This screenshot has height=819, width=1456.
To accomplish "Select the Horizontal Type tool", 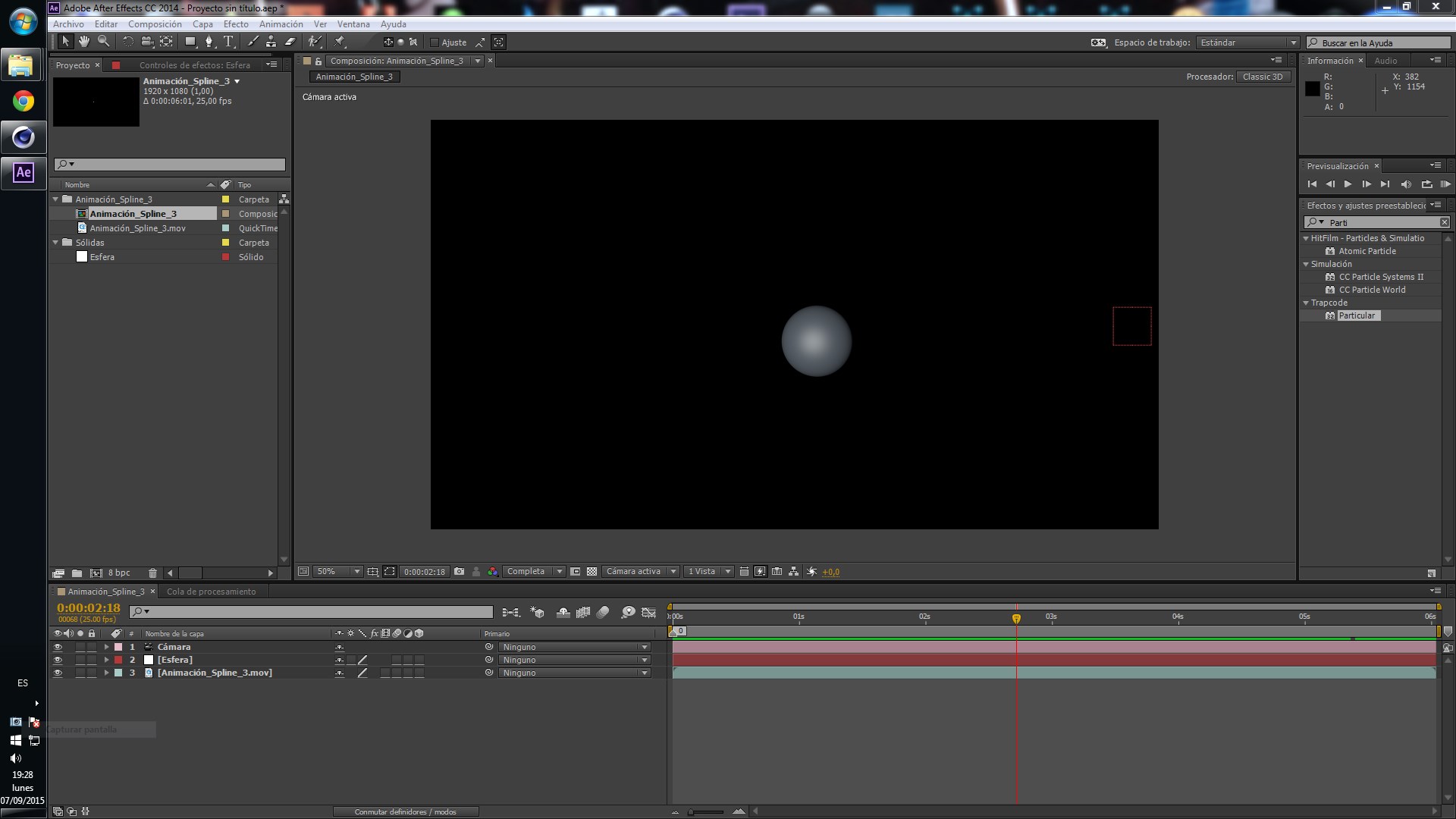I will tap(228, 42).
